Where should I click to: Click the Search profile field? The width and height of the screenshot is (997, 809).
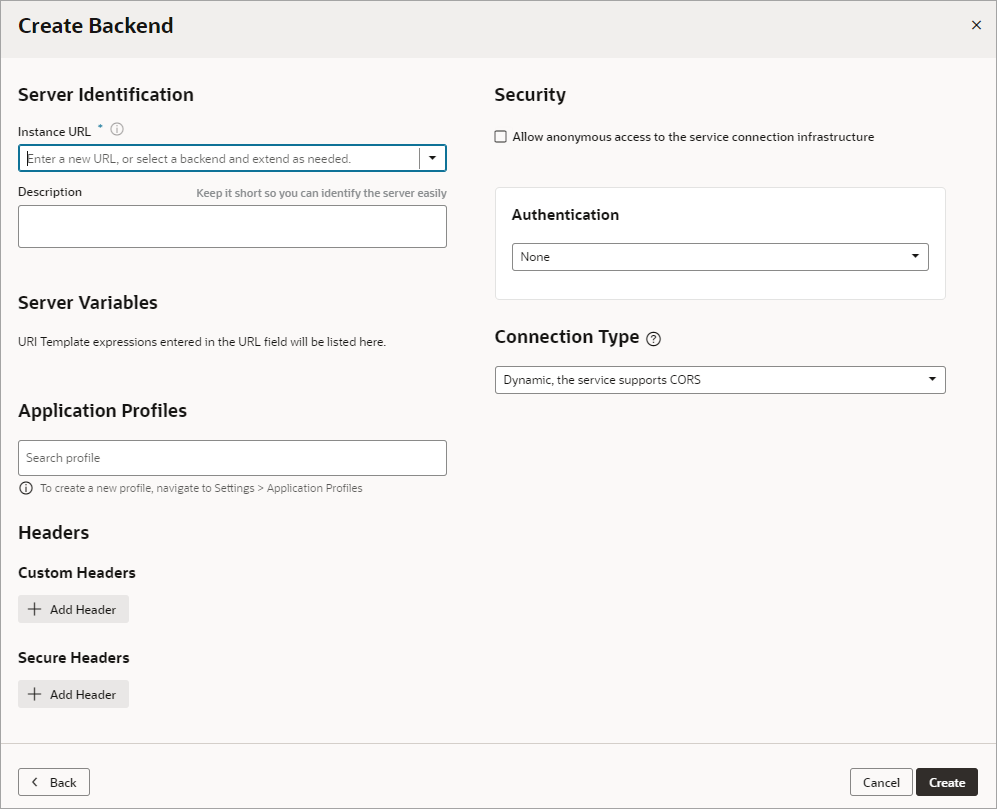coord(232,457)
